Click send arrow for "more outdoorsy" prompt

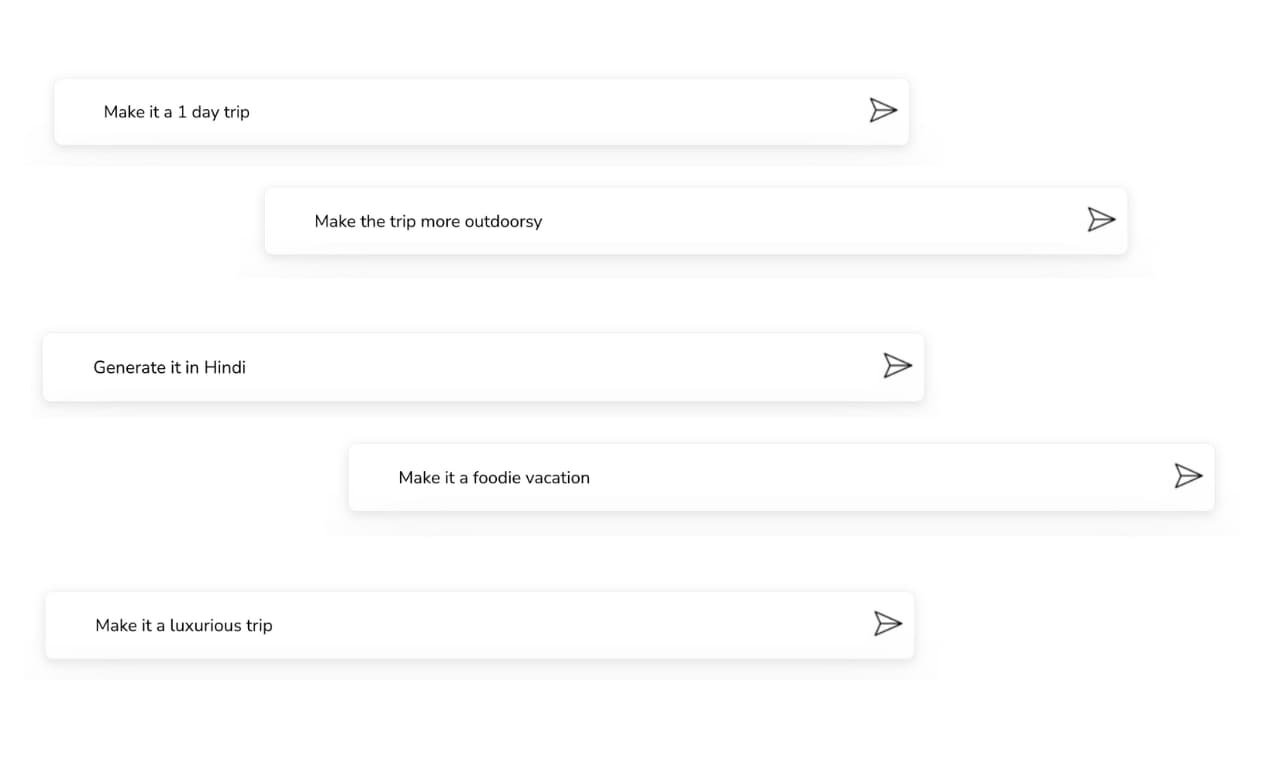[1101, 219]
